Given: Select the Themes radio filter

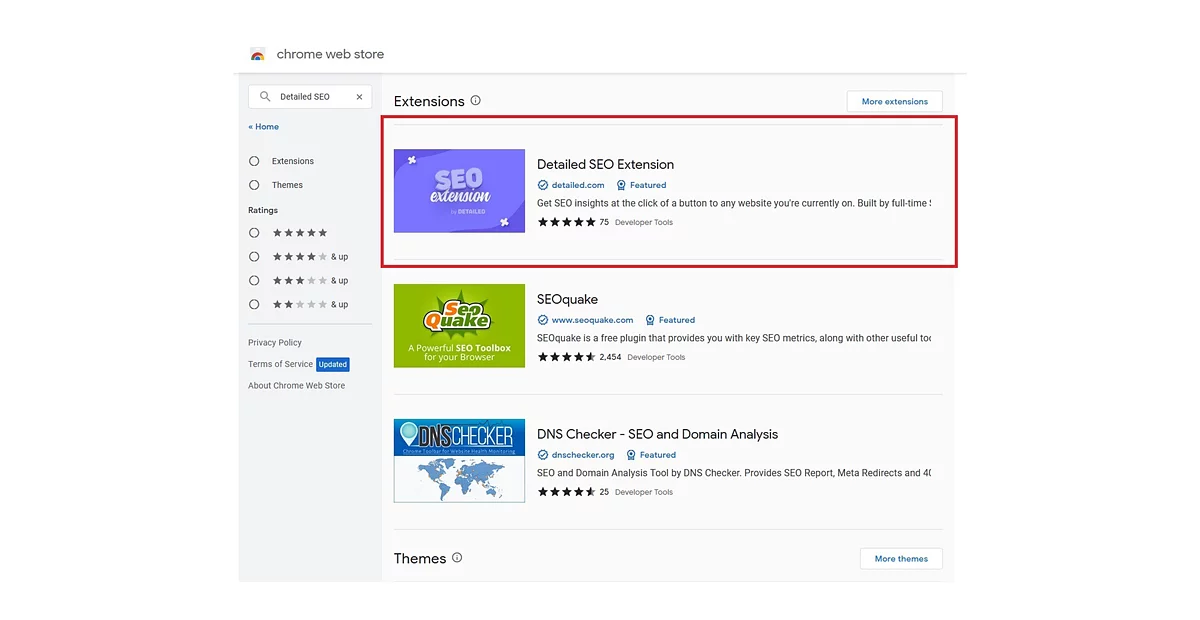Looking at the screenshot, I should click(x=254, y=185).
